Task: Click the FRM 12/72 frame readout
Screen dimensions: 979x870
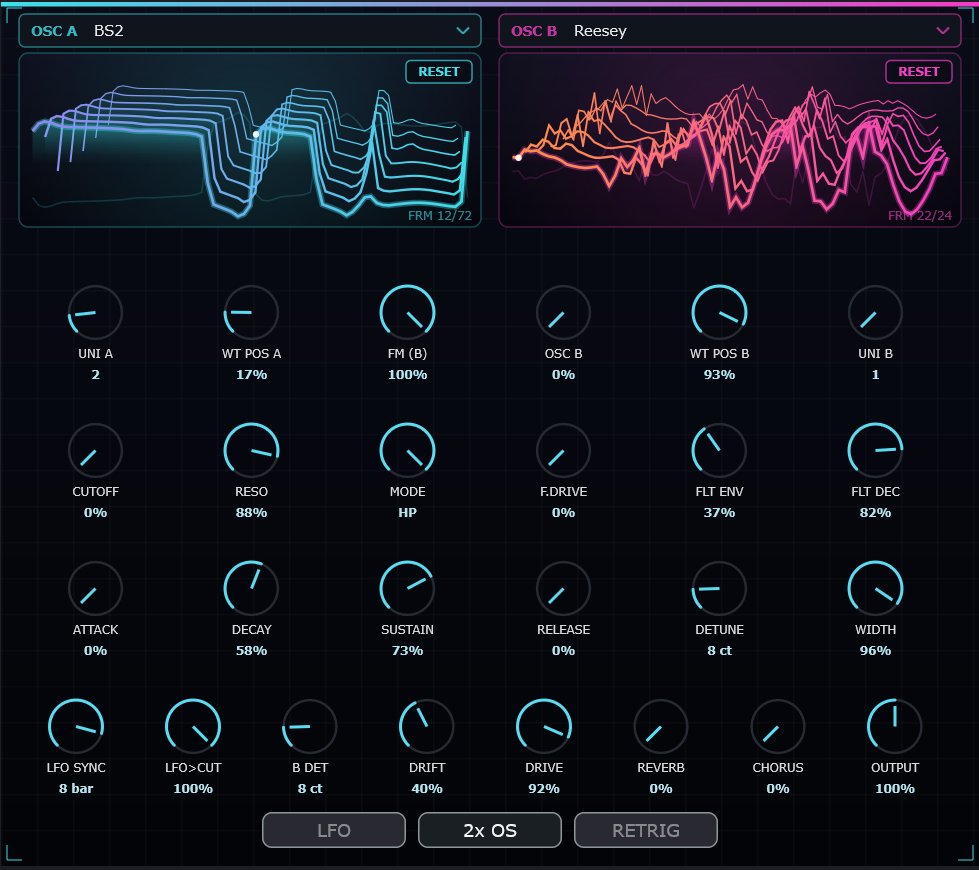Action: click(440, 215)
